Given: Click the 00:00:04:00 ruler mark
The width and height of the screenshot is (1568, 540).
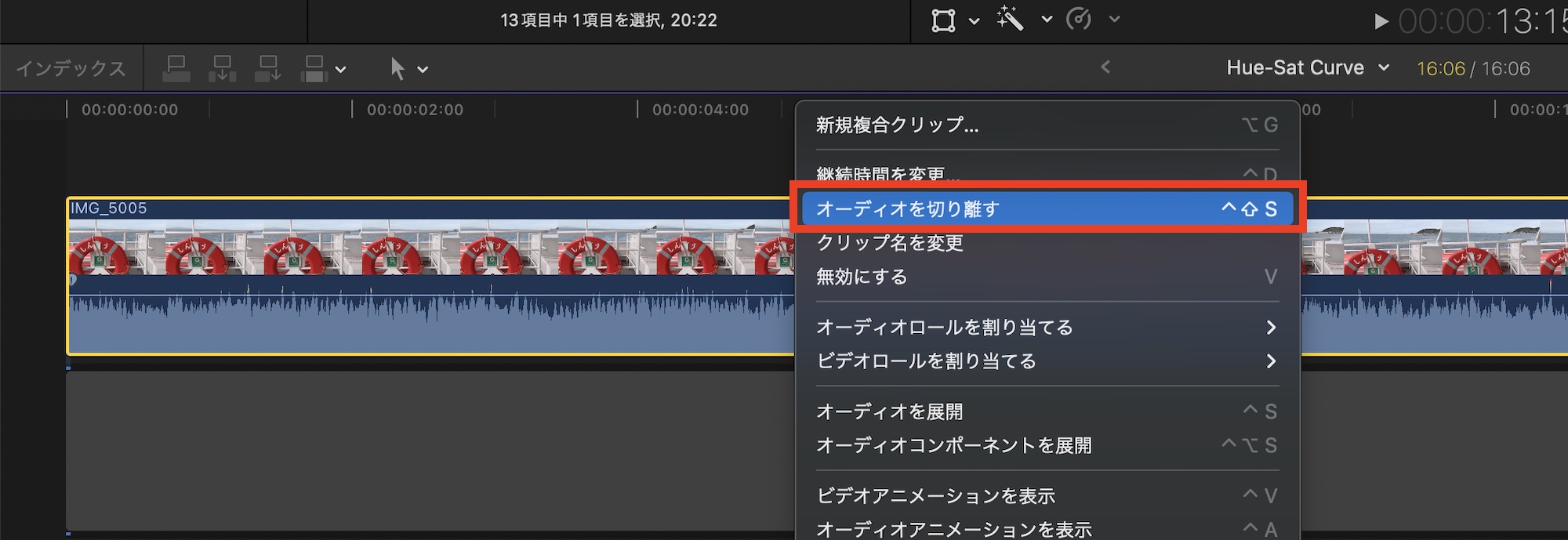Looking at the screenshot, I should (x=700, y=110).
